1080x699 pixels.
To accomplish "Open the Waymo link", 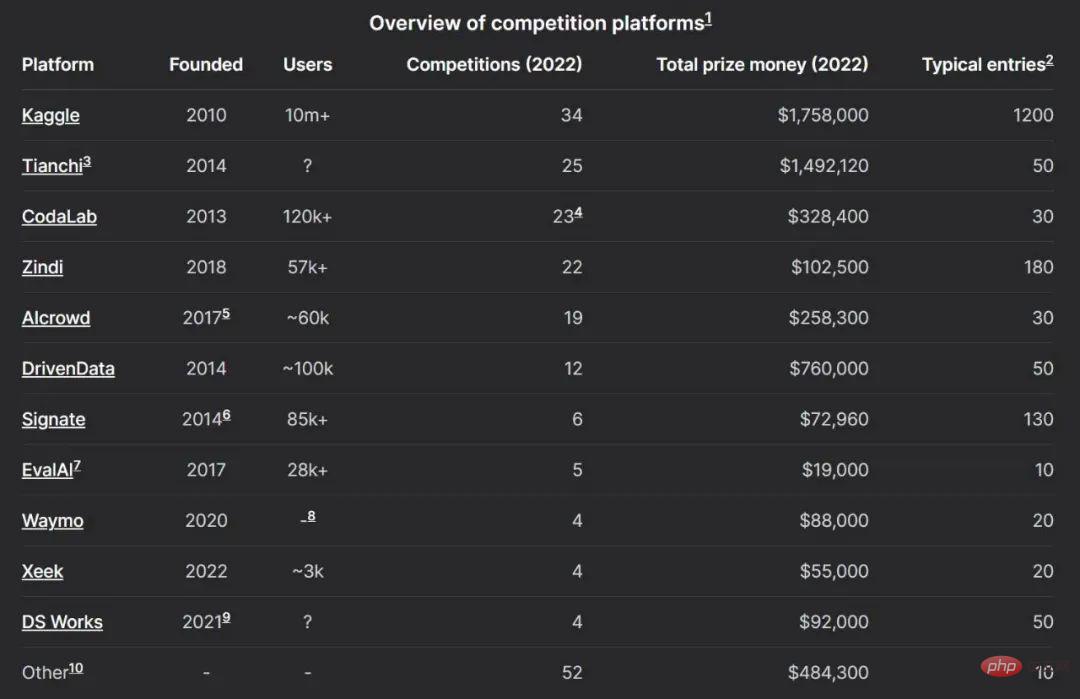I will (52, 522).
